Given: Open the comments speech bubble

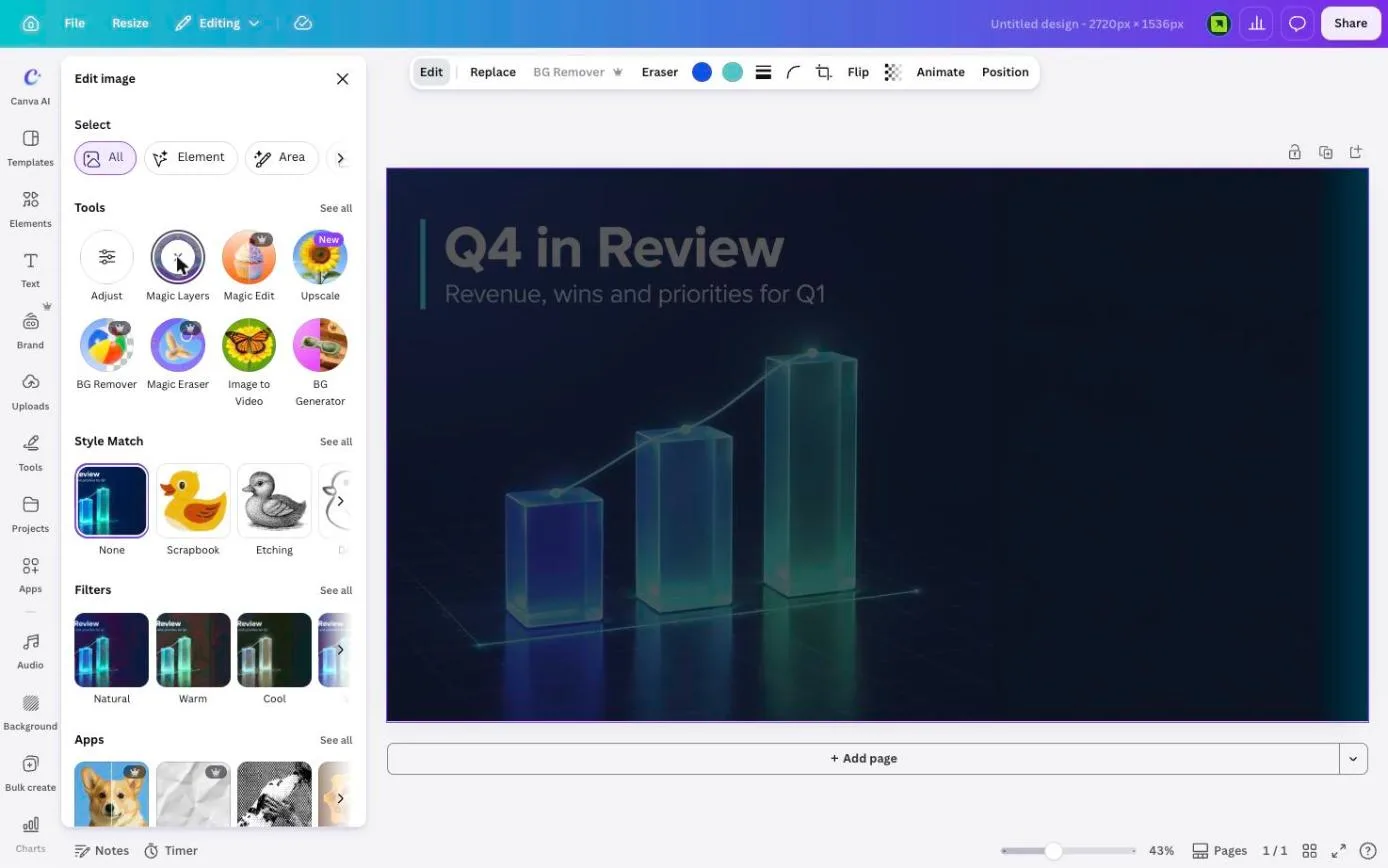Looking at the screenshot, I should point(1297,23).
